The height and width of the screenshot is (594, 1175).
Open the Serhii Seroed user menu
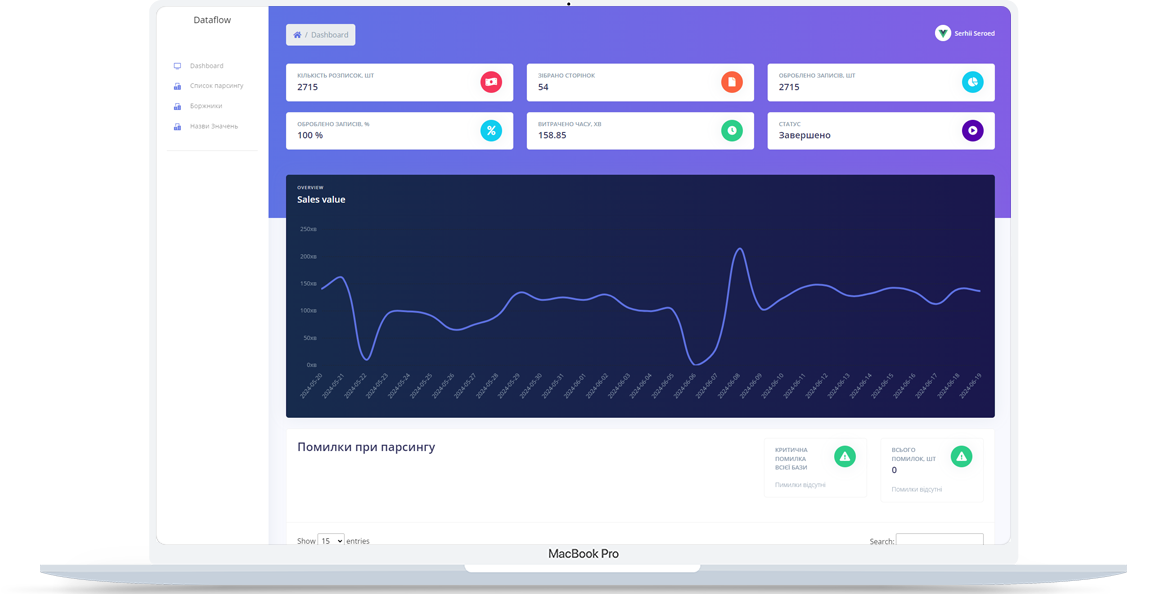(965, 33)
